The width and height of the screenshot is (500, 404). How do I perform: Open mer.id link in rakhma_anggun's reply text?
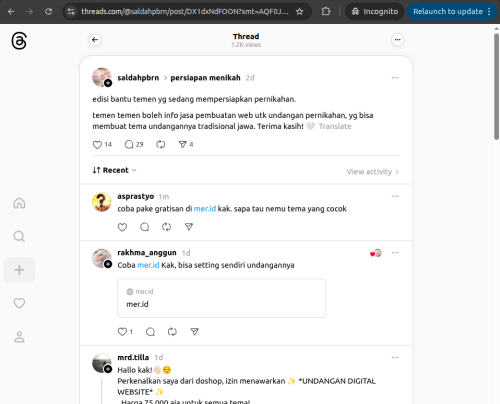coord(148,265)
